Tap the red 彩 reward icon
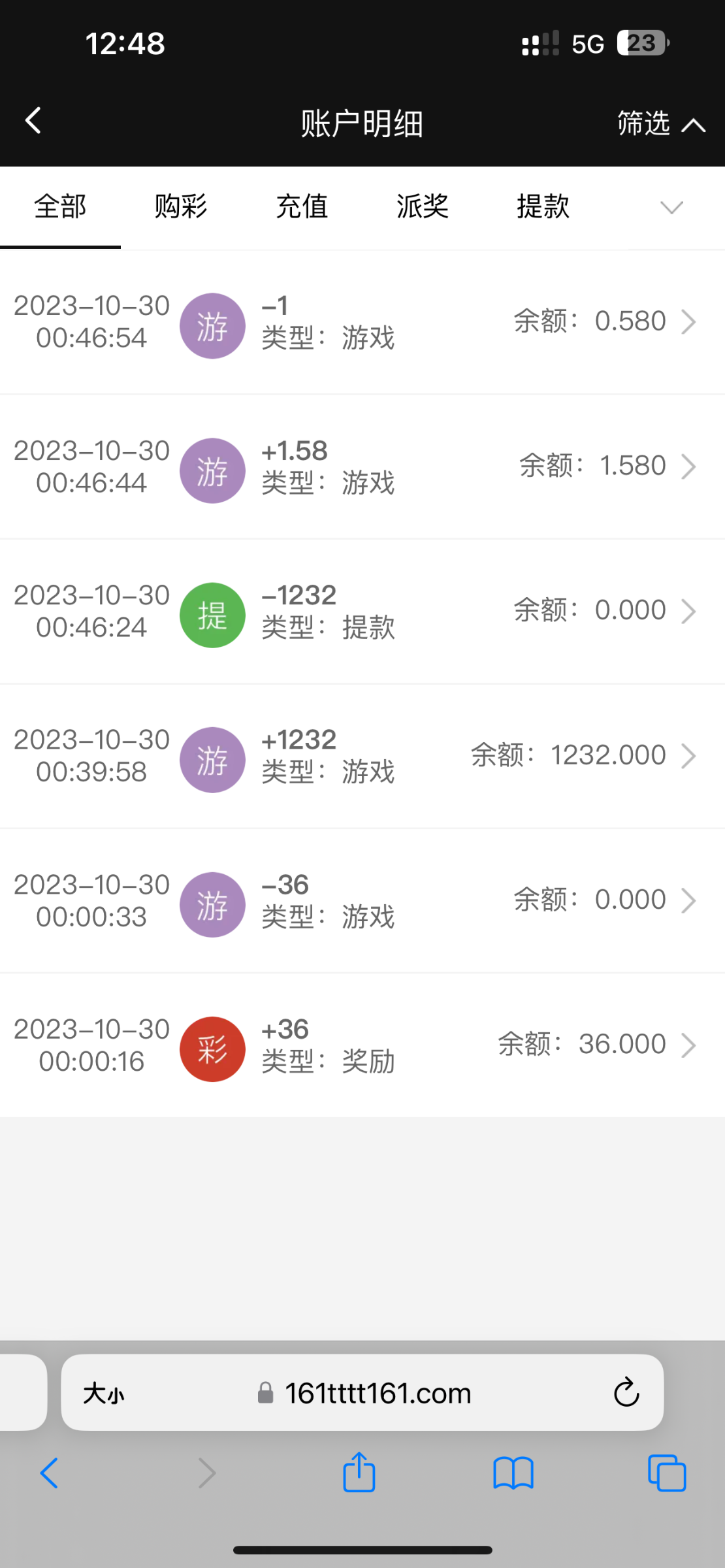Image resolution: width=725 pixels, height=1568 pixels. [x=212, y=1049]
